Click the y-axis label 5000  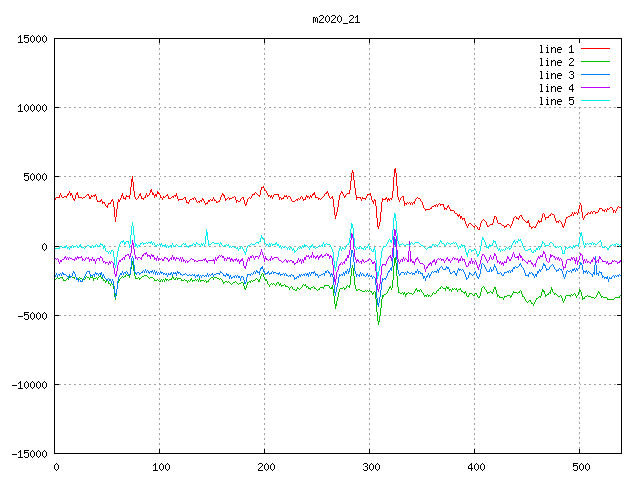[x=35, y=177]
